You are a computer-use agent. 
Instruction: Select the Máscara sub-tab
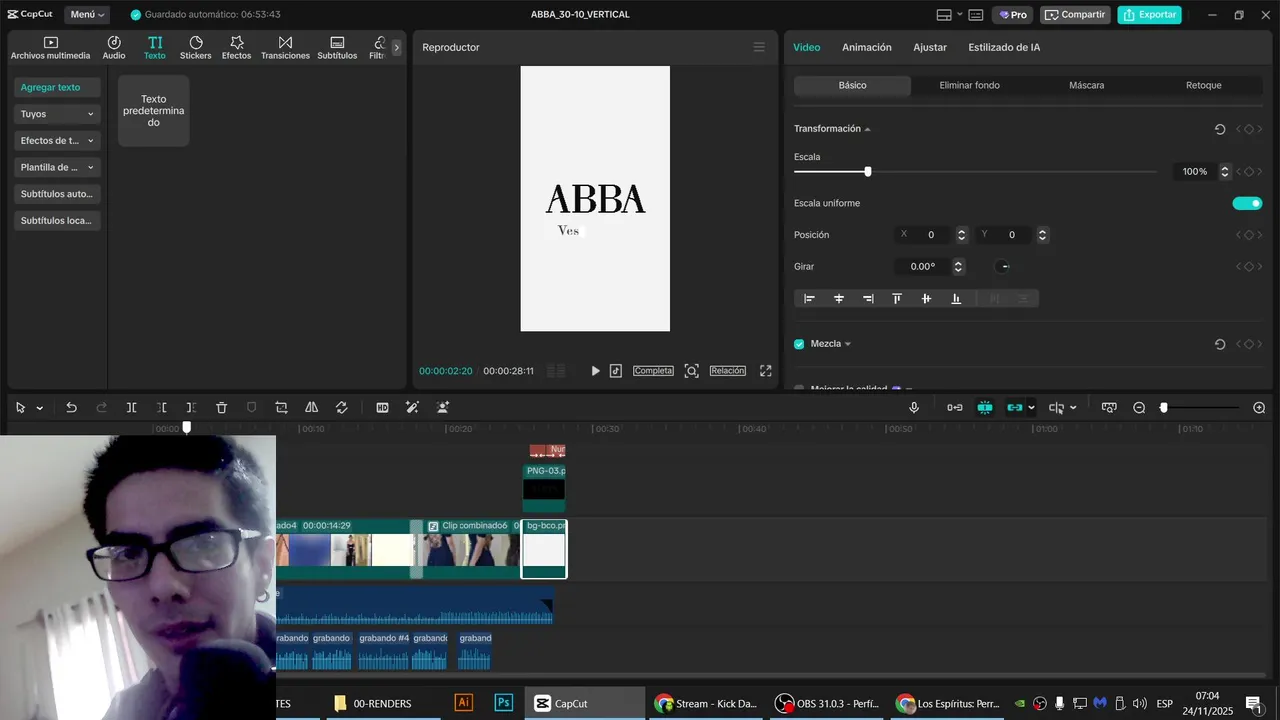(x=1086, y=86)
